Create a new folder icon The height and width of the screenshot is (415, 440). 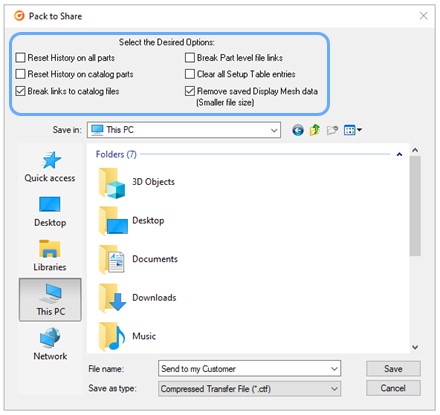pyautogui.click(x=332, y=130)
